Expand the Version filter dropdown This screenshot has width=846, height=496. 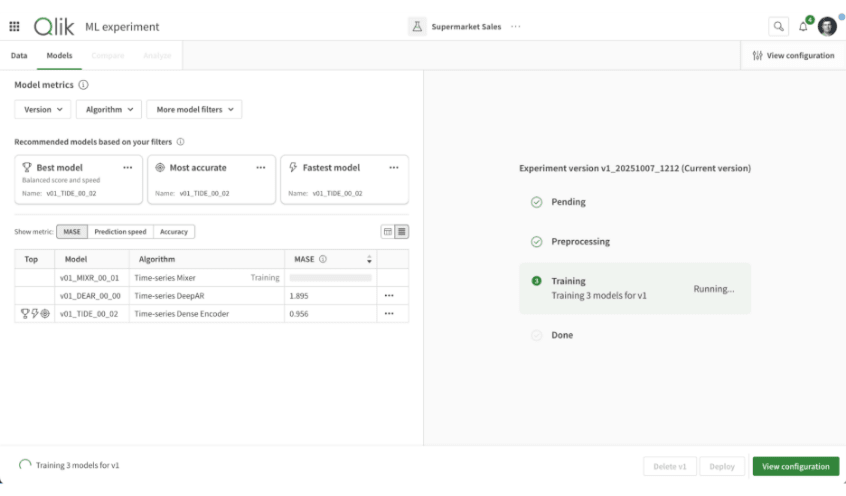click(43, 110)
